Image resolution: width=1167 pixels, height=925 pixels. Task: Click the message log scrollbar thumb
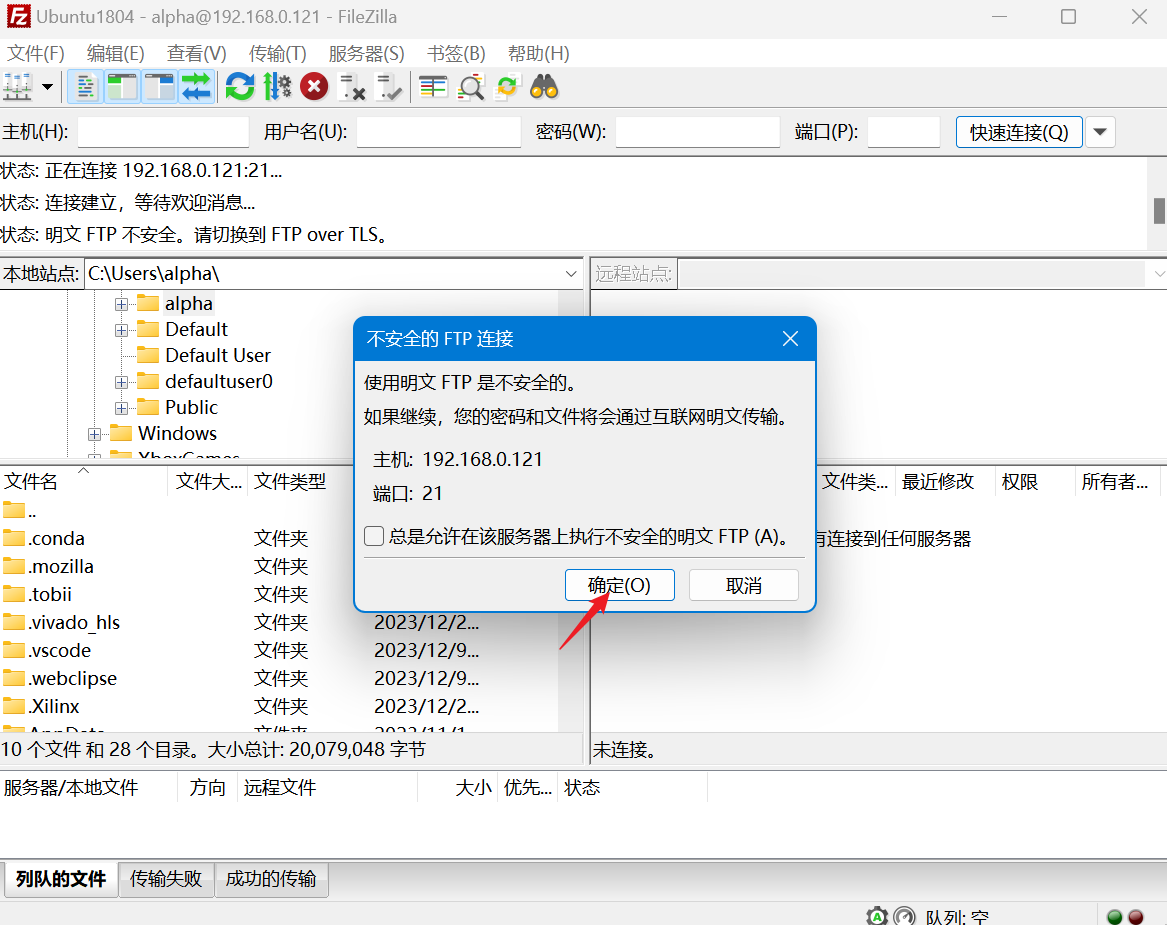tap(1159, 211)
